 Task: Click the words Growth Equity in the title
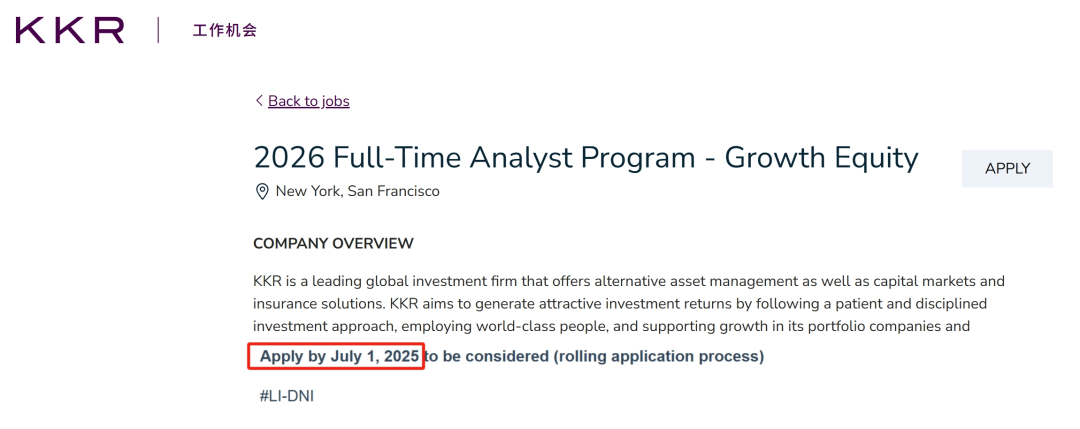click(822, 158)
